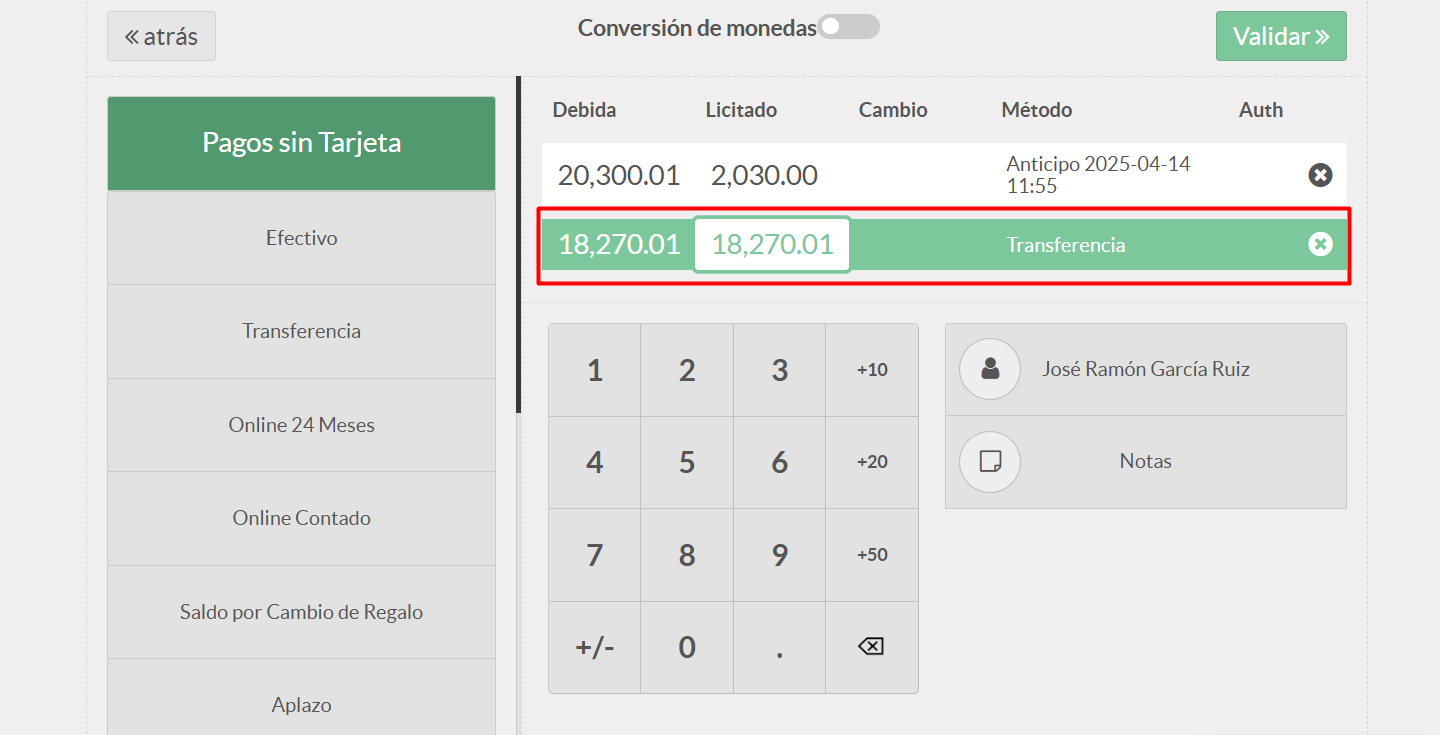Click the Validar button

(x=1281, y=36)
